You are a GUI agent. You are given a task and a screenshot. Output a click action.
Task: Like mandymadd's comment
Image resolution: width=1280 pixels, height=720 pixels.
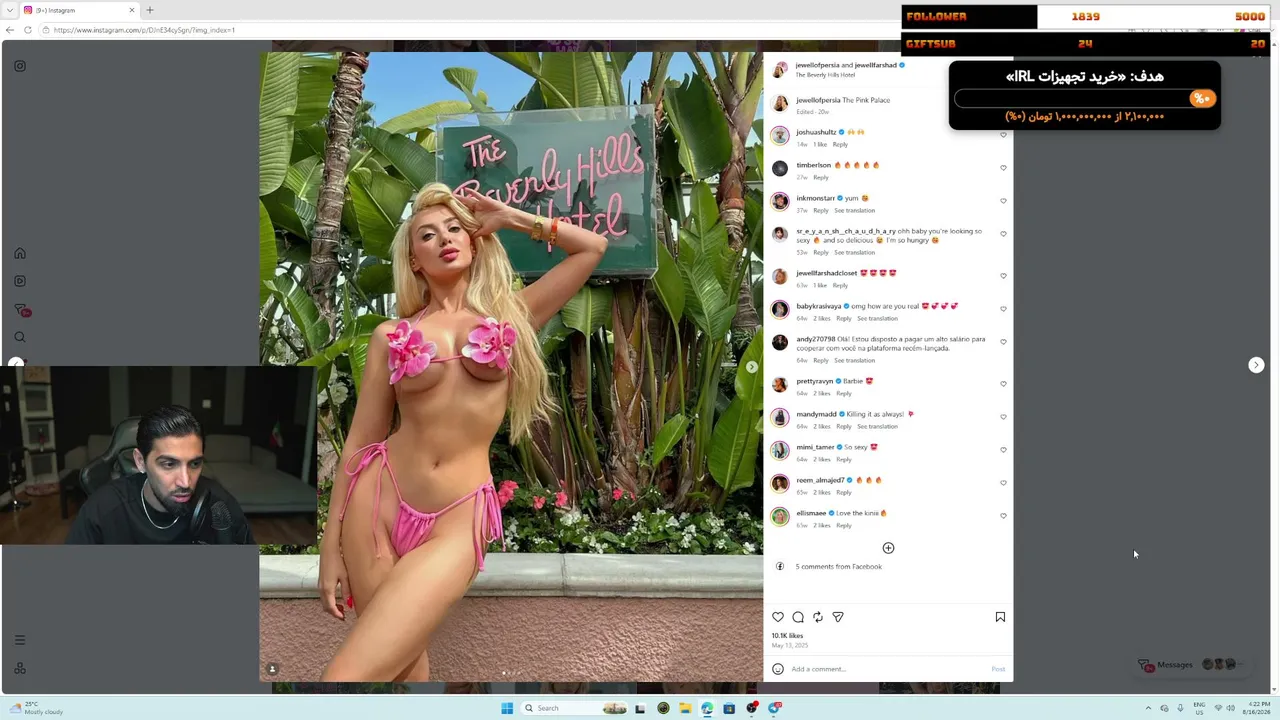(x=1003, y=417)
